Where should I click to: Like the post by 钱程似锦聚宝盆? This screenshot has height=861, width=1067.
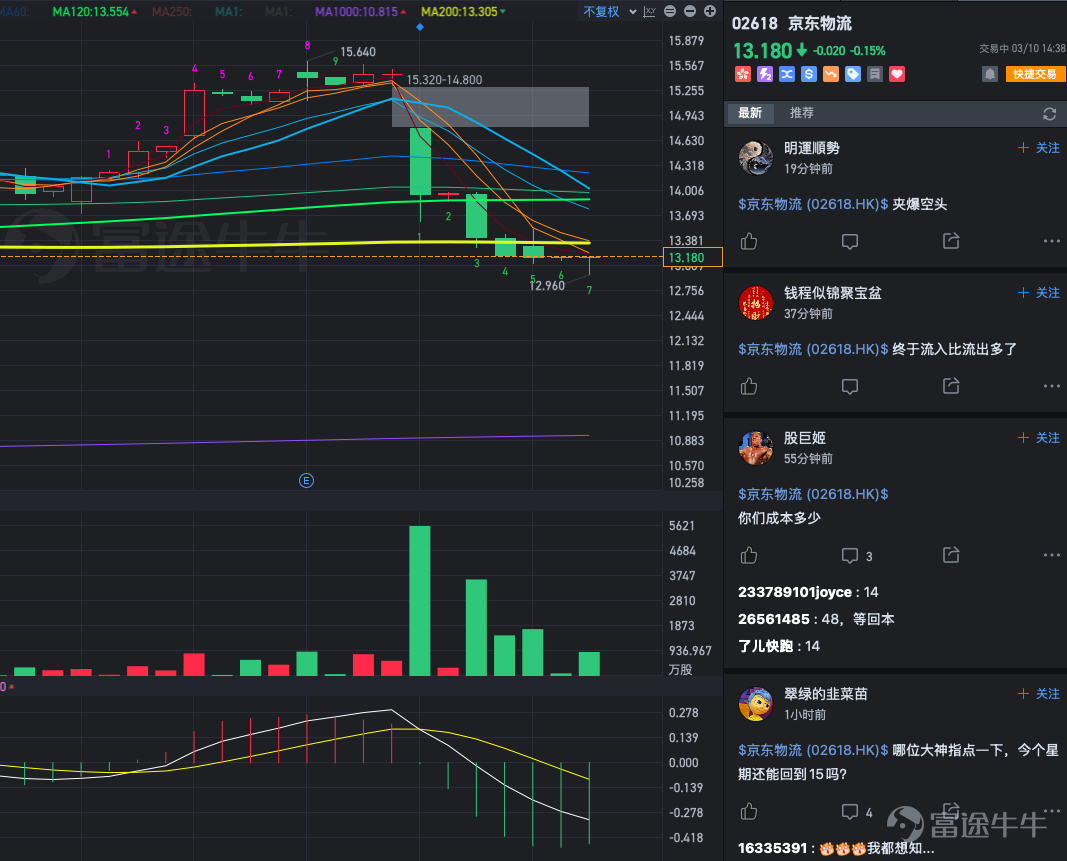point(749,386)
